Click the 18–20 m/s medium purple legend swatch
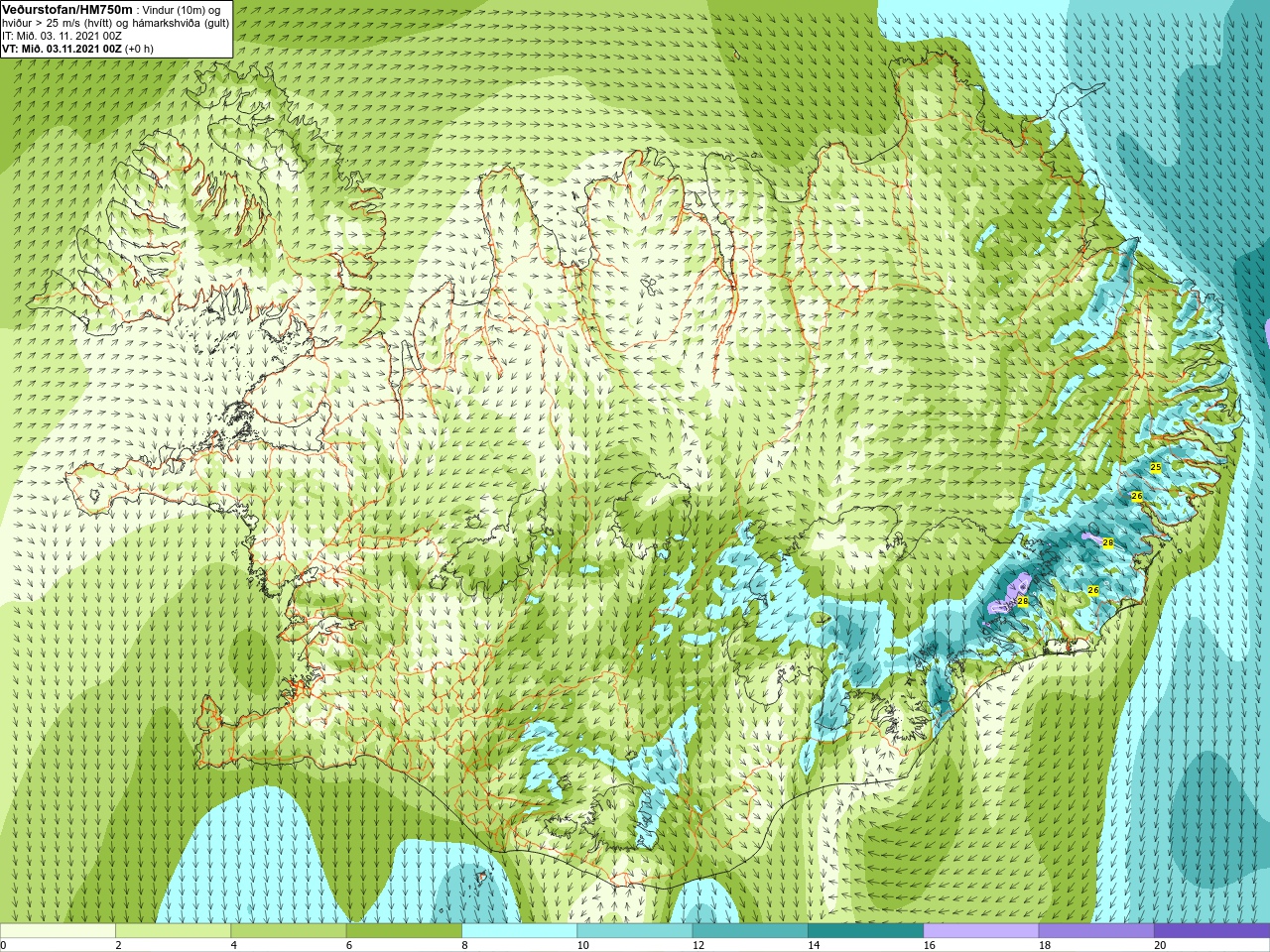The image size is (1270, 952). pos(1096,931)
